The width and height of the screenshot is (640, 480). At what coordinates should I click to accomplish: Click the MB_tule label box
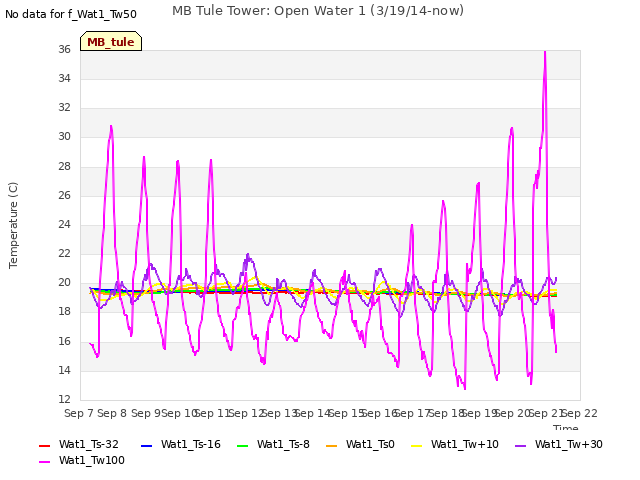click(x=111, y=41)
